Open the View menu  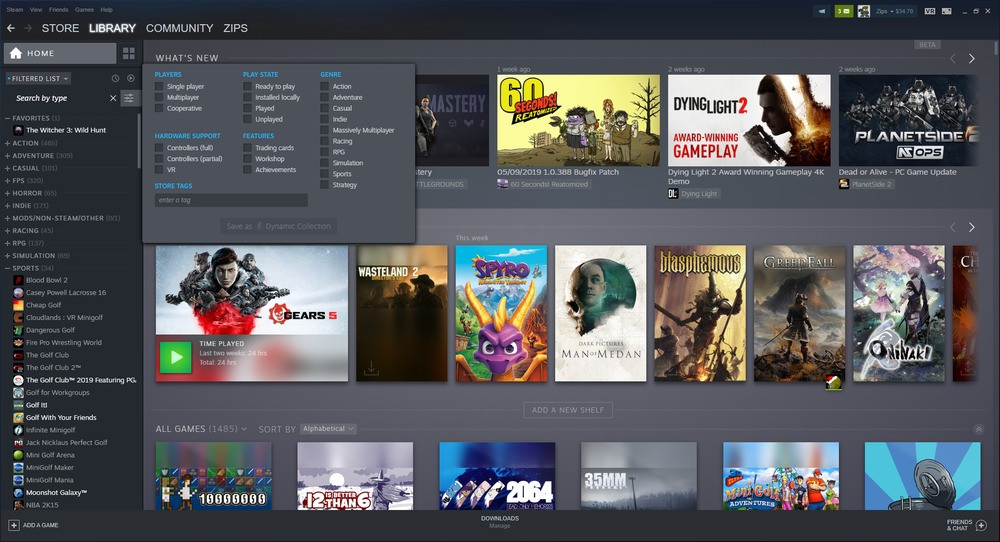[36, 10]
